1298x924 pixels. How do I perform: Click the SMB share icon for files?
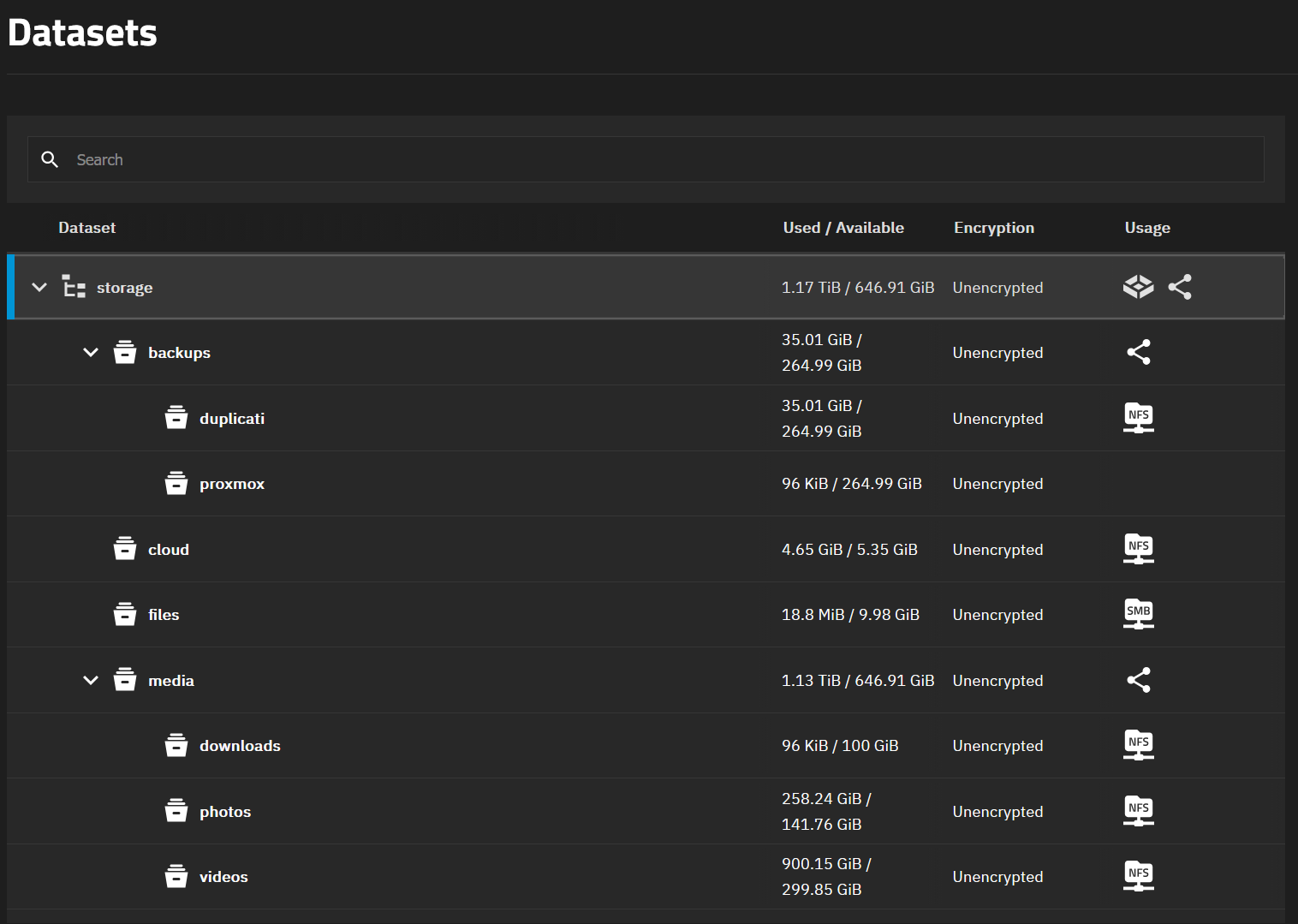click(x=1138, y=614)
